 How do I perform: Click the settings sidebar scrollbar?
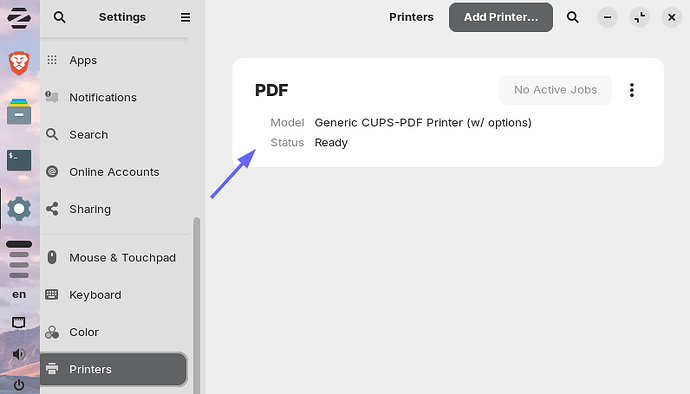(196, 305)
